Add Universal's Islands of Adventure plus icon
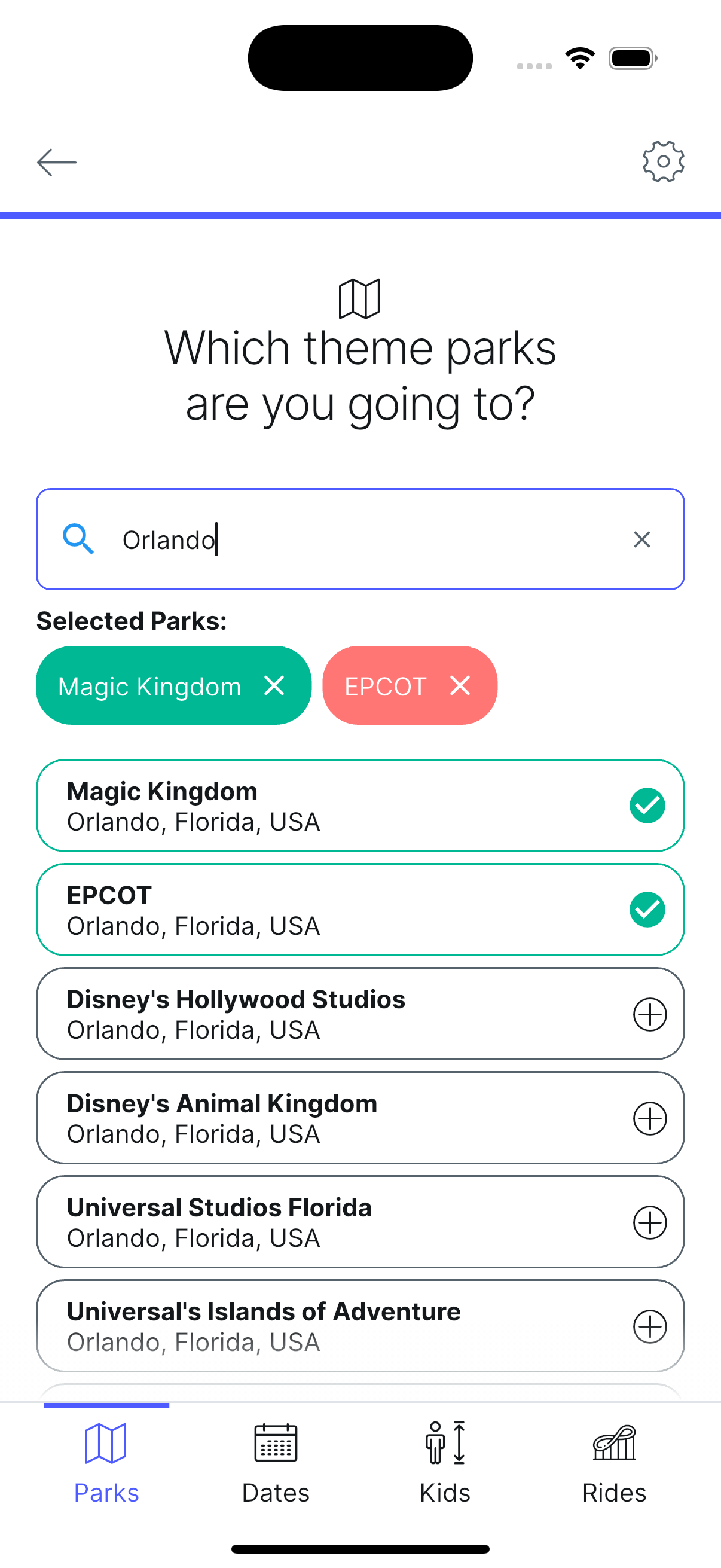This screenshot has width=721, height=1568. [650, 1326]
